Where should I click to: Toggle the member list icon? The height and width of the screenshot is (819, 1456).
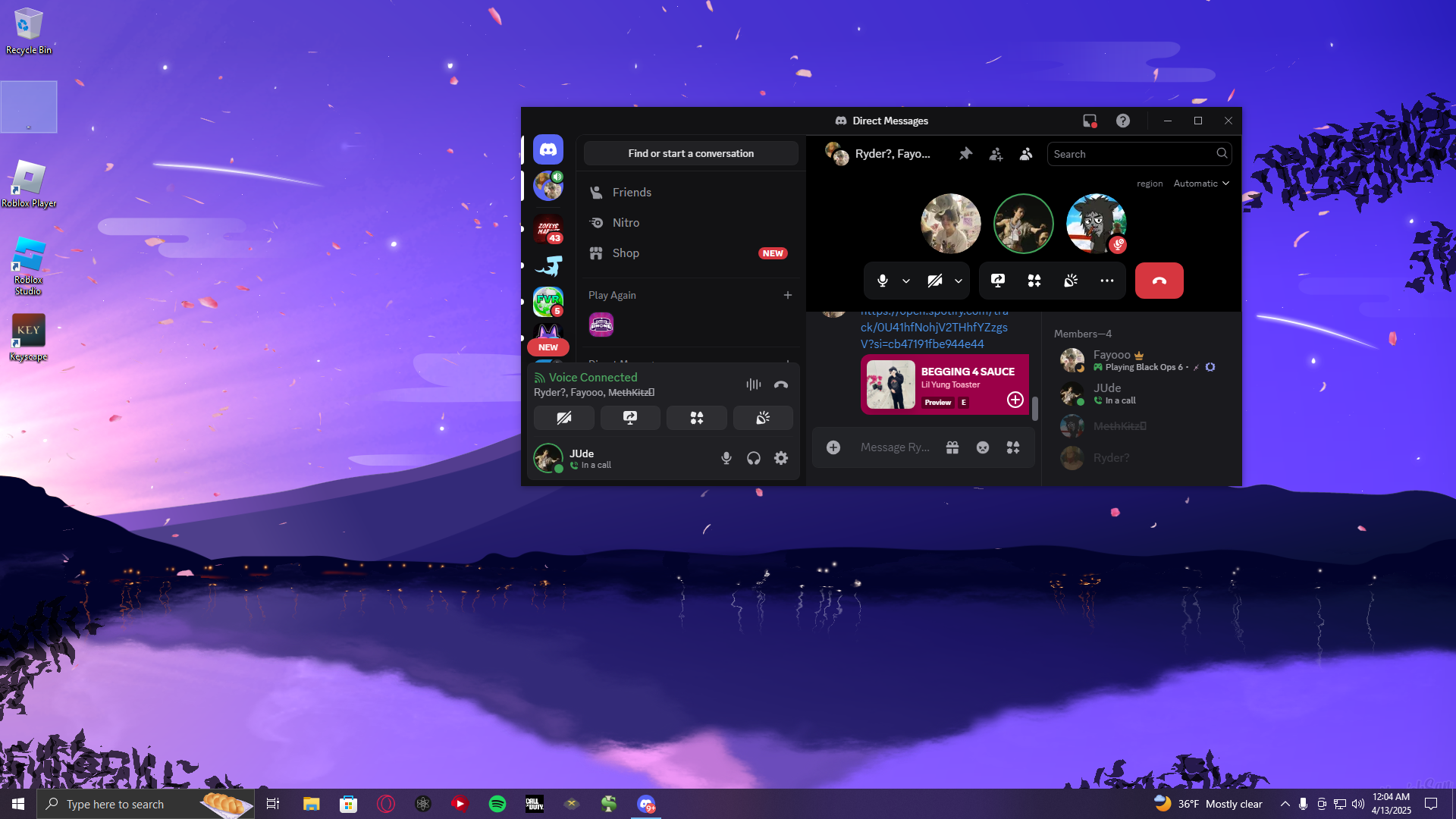[1026, 154]
